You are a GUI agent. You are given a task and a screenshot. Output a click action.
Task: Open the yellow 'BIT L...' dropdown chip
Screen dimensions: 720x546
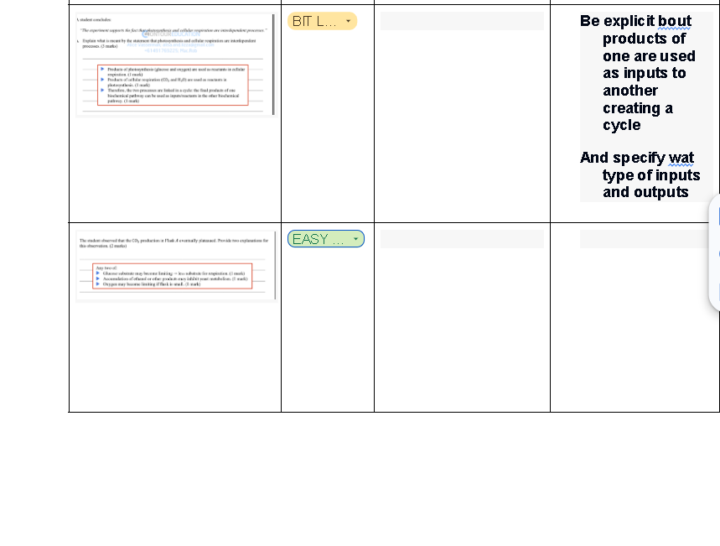point(322,21)
